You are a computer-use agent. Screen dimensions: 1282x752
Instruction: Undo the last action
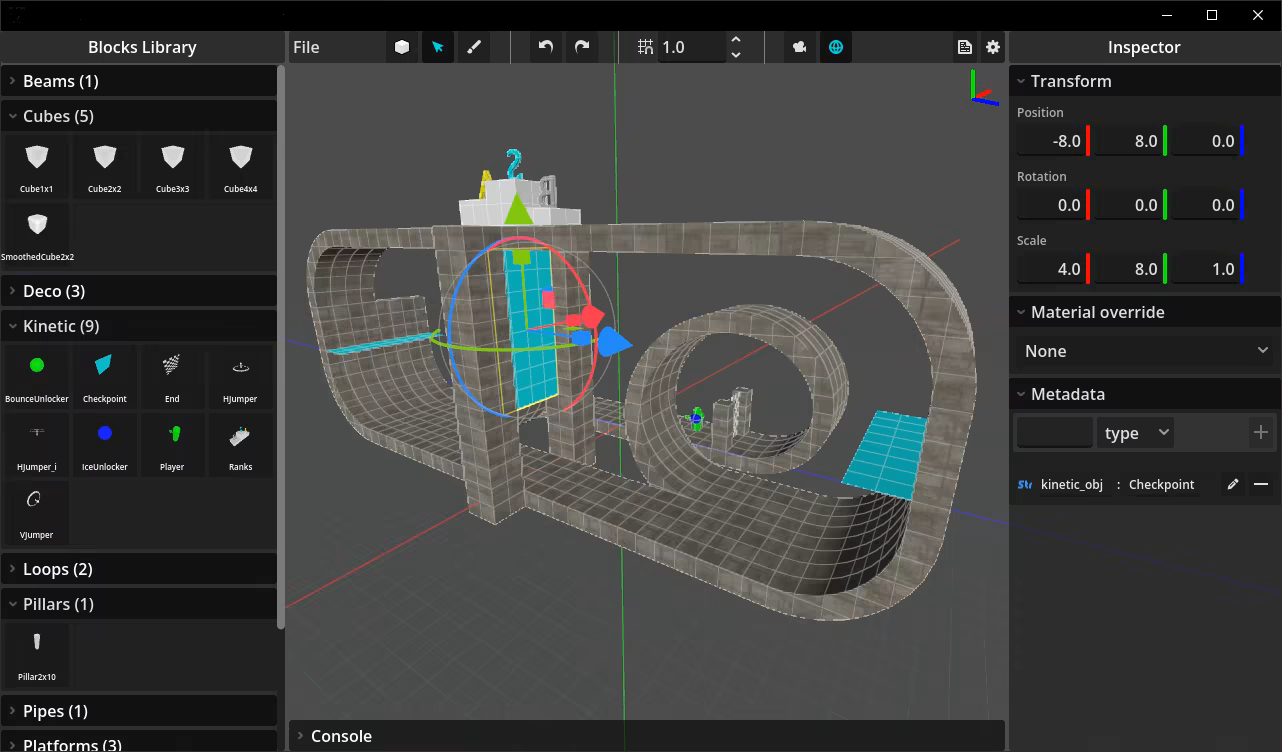pos(545,47)
